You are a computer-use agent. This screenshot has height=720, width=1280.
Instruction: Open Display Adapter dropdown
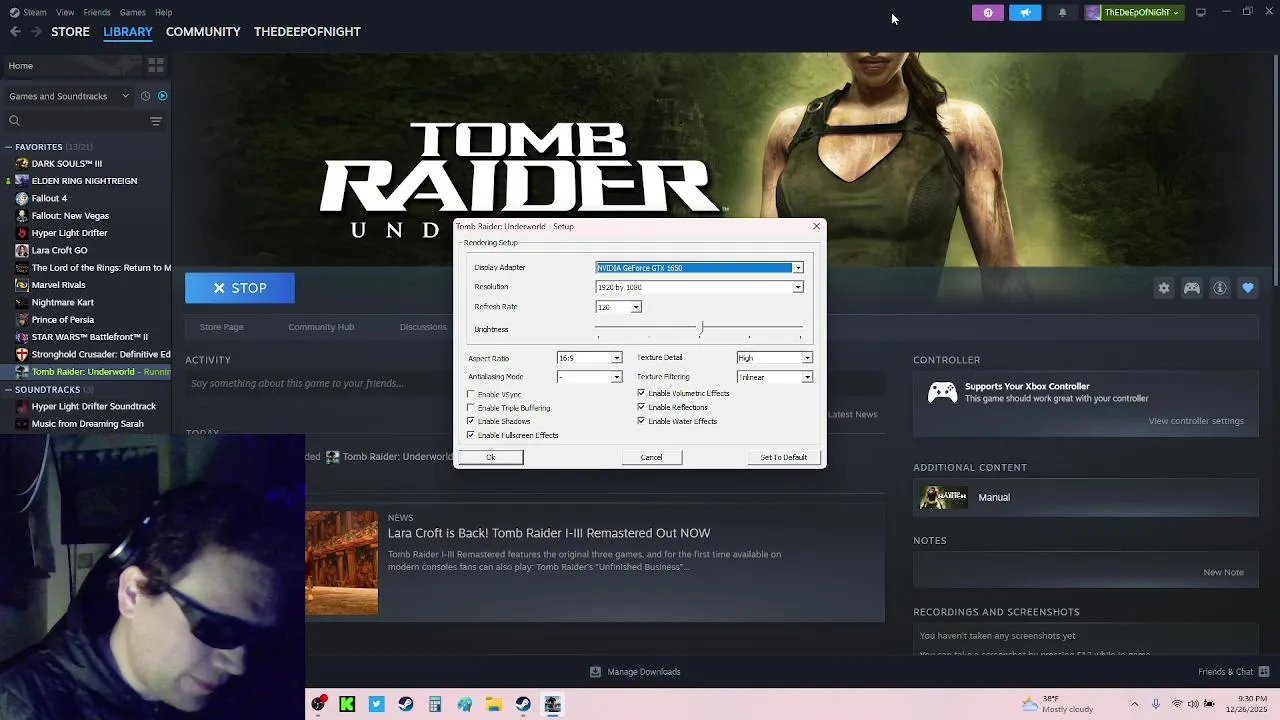coord(798,268)
